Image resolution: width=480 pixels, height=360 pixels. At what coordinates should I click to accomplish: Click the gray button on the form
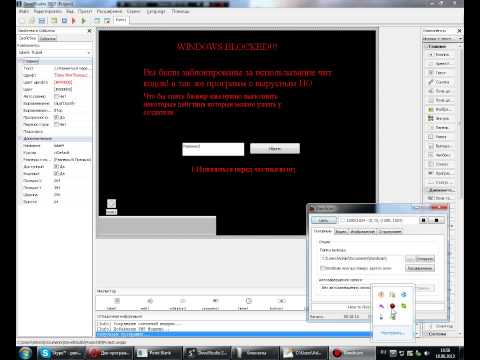[275, 149]
